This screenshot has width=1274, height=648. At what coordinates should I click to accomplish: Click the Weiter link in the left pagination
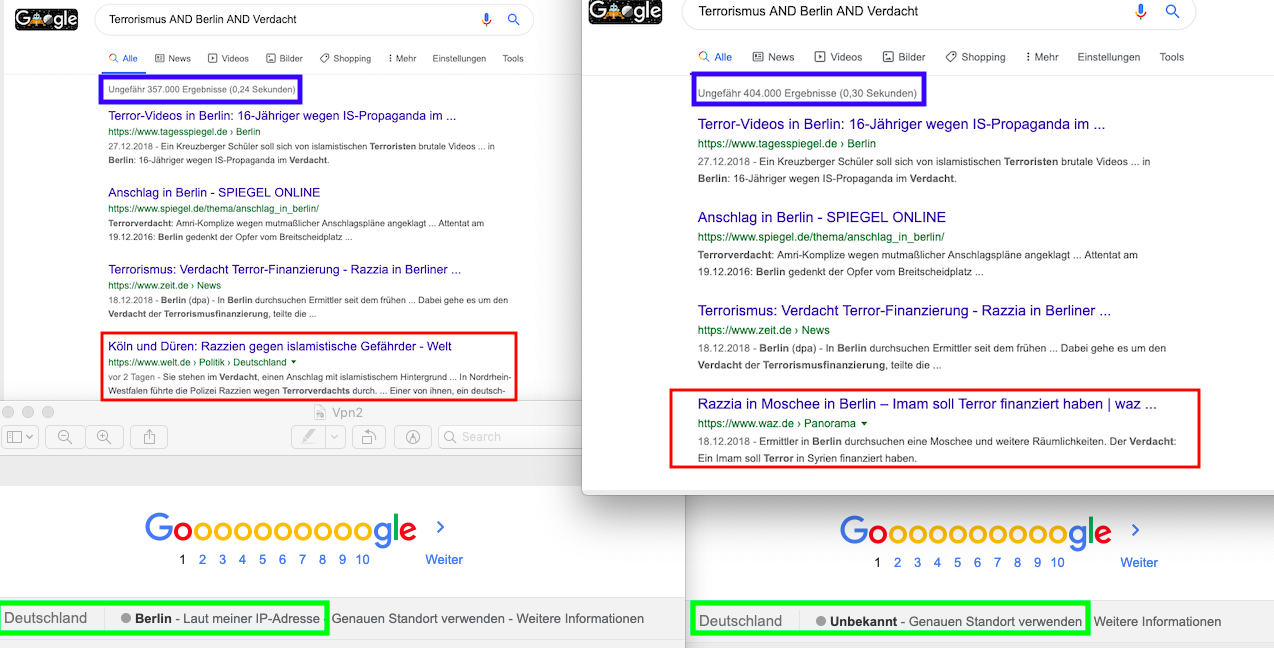point(444,559)
